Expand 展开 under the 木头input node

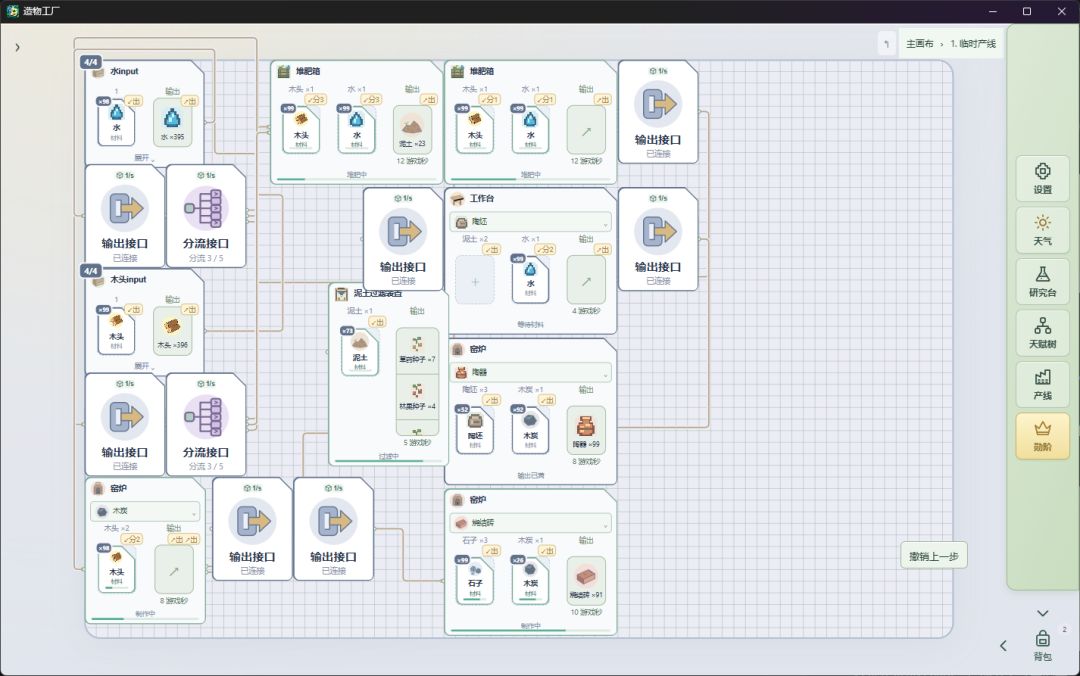(x=144, y=366)
